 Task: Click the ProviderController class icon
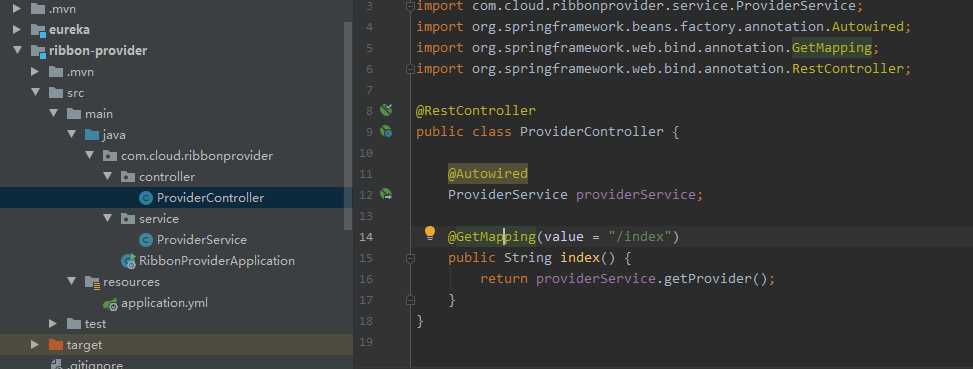point(146,198)
